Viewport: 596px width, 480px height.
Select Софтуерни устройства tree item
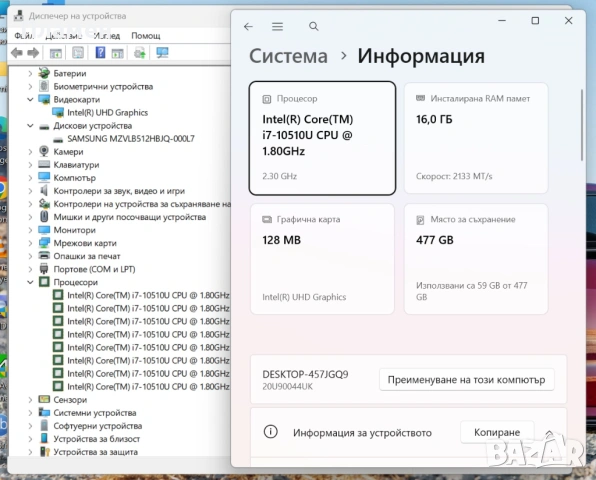98,426
